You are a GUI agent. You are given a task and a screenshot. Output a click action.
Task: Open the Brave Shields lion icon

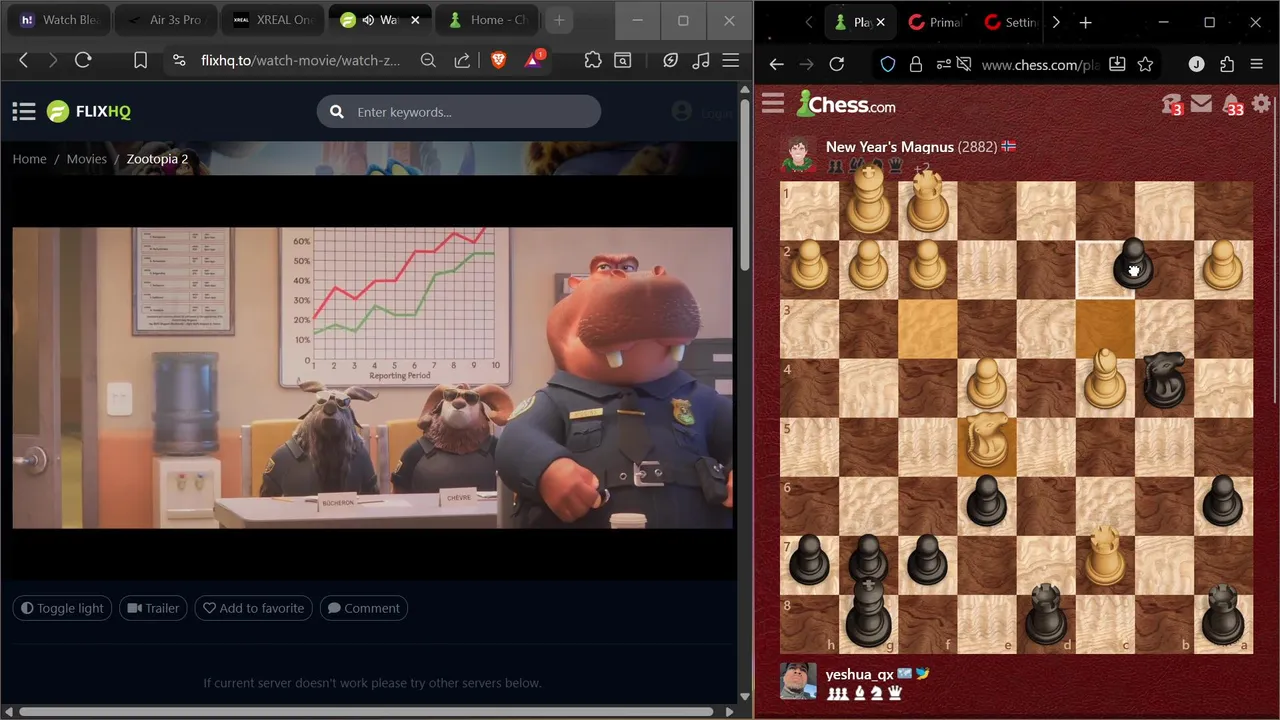(x=498, y=61)
